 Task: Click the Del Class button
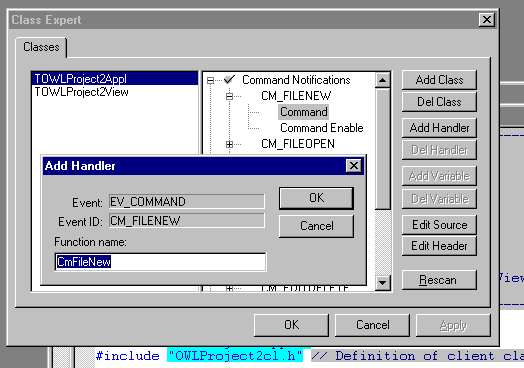point(439,102)
